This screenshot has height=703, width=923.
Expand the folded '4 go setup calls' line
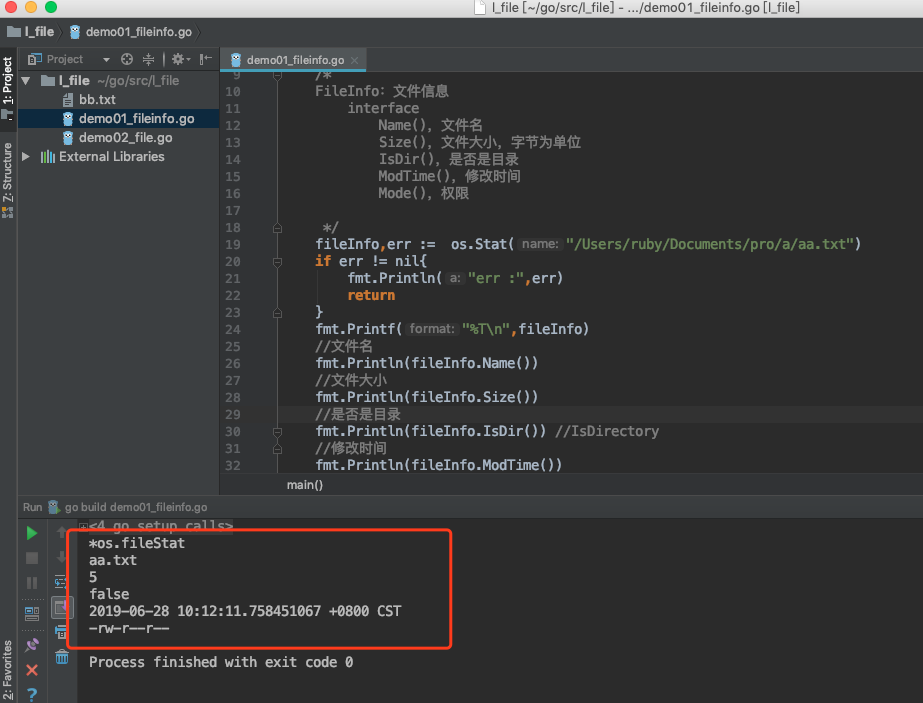pos(83,526)
